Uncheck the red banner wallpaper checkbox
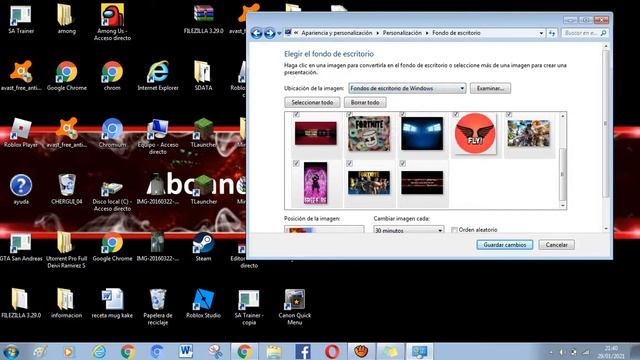Screen dimensions: 640x360 click(x=296, y=115)
